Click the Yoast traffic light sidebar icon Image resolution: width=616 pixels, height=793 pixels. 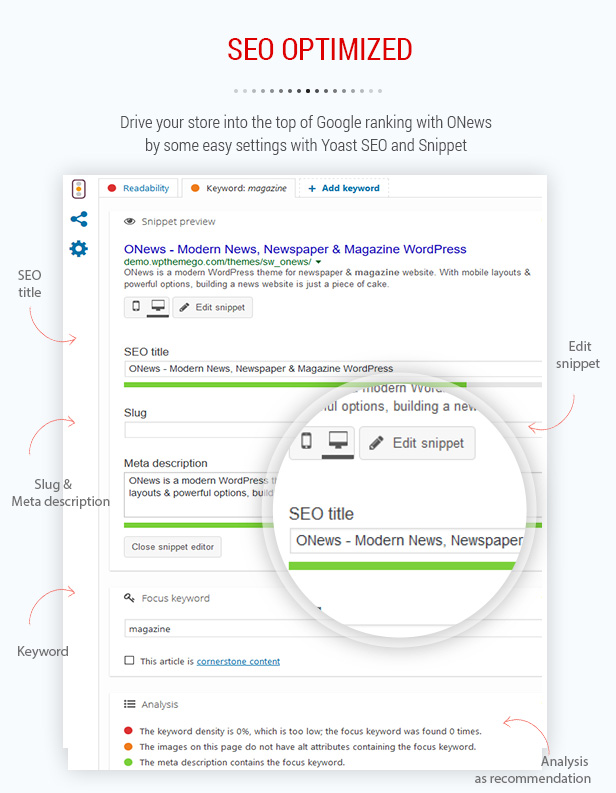pos(79,188)
